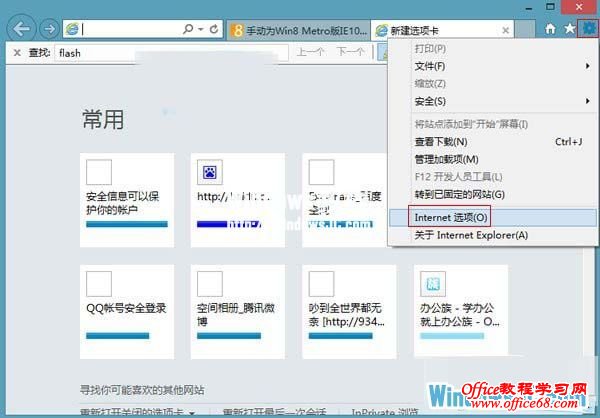Choose 打印(P) in tools menu
Viewport: 600px width, 418px height.
click(x=430, y=49)
